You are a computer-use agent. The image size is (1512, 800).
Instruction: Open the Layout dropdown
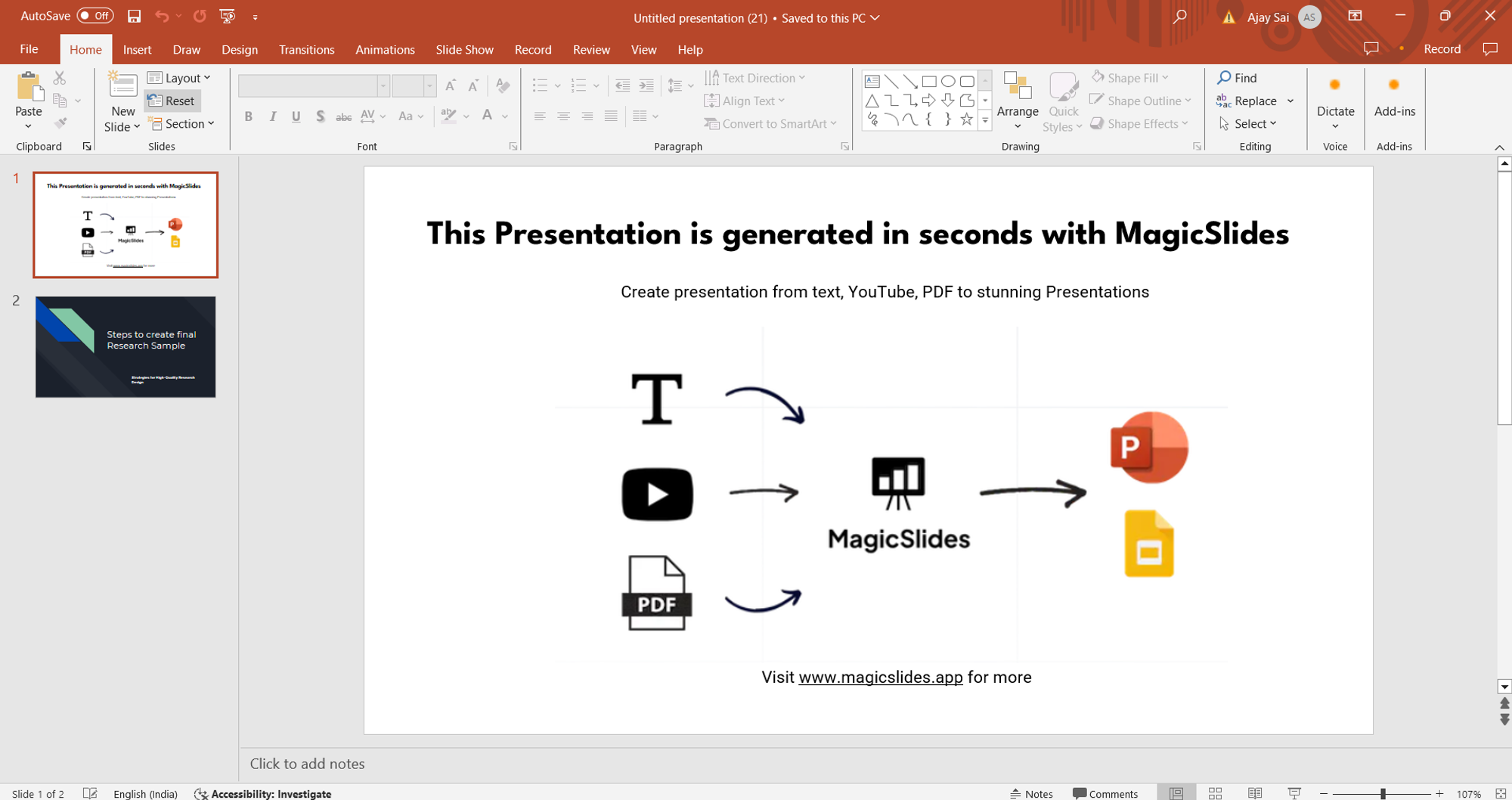click(x=179, y=78)
